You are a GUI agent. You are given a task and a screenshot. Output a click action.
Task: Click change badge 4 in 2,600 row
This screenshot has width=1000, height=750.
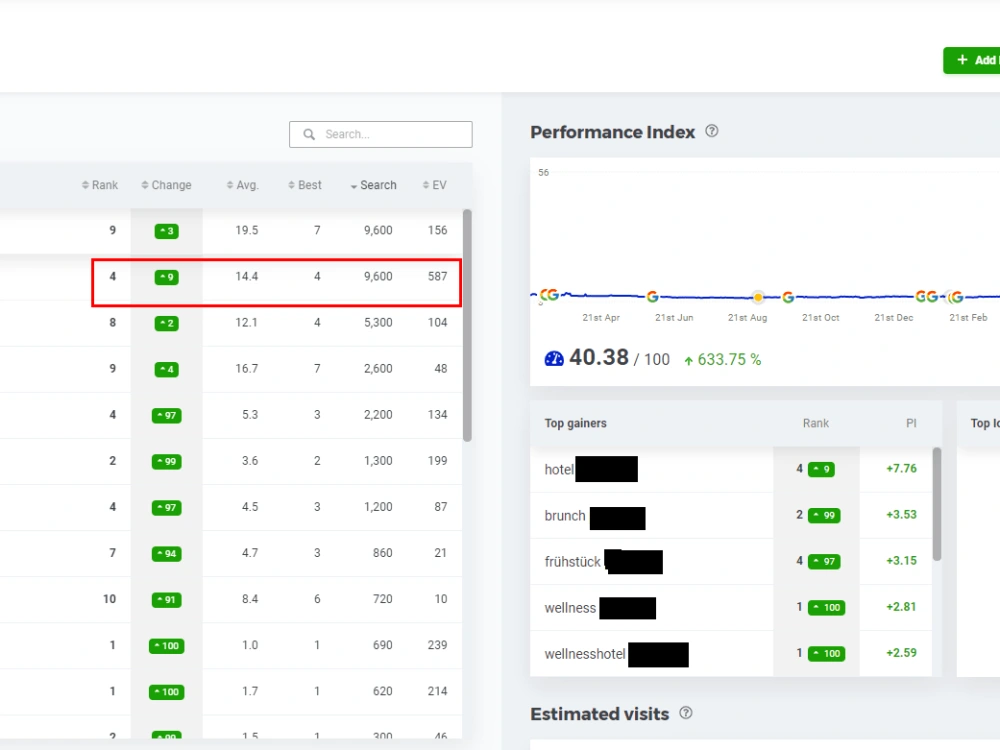click(x=166, y=369)
